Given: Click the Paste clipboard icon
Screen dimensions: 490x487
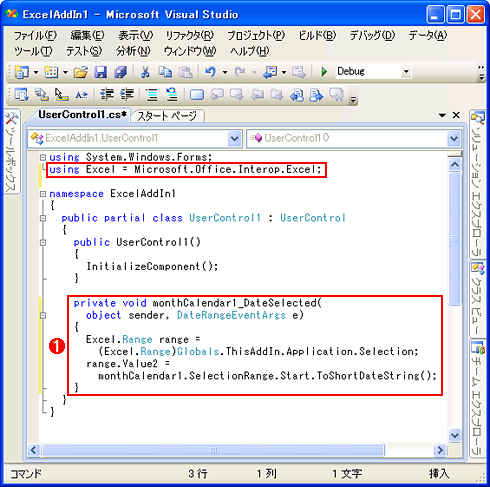Looking at the screenshot, I should tap(186, 72).
